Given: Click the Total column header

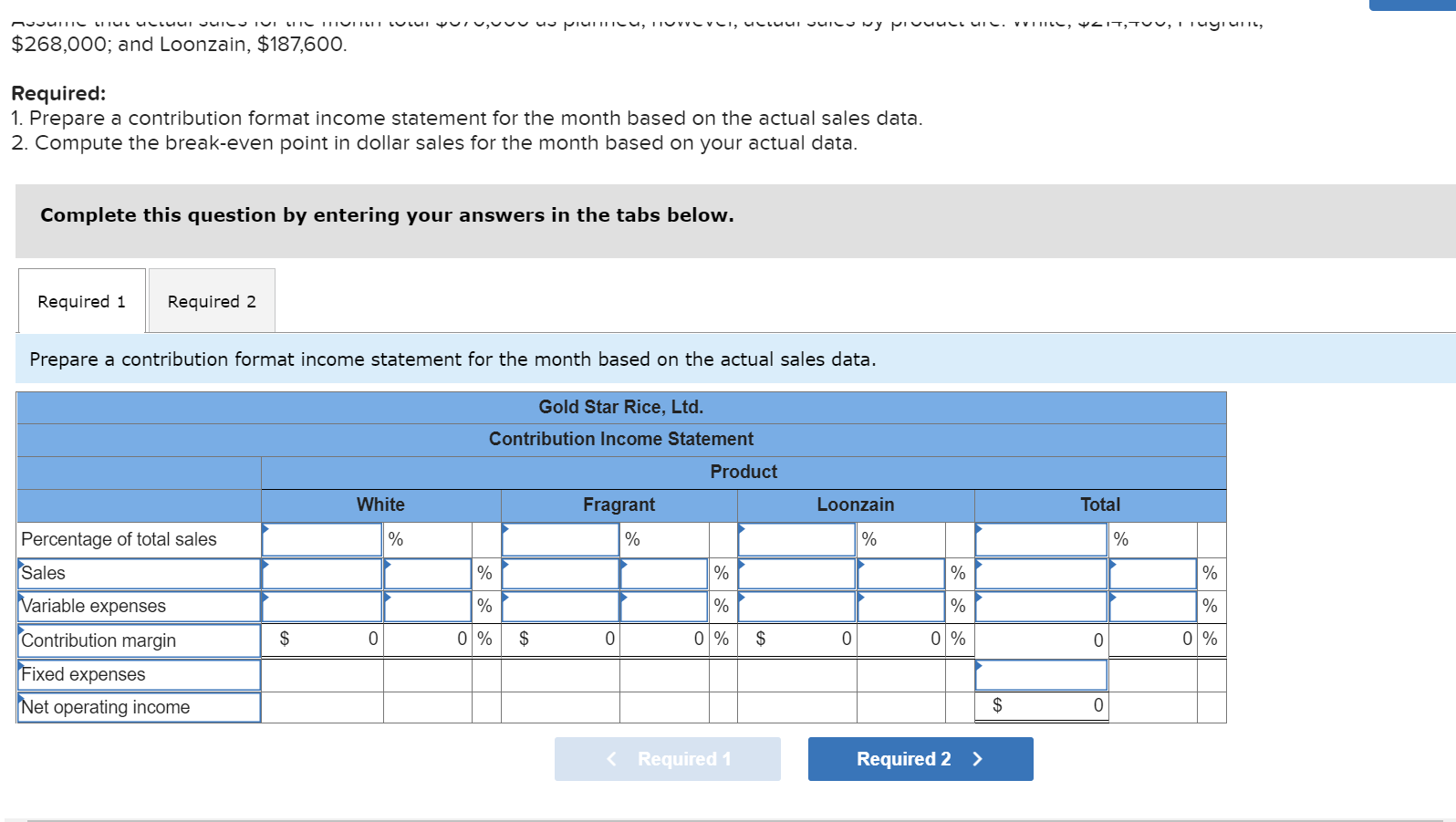Looking at the screenshot, I should click(1100, 505).
